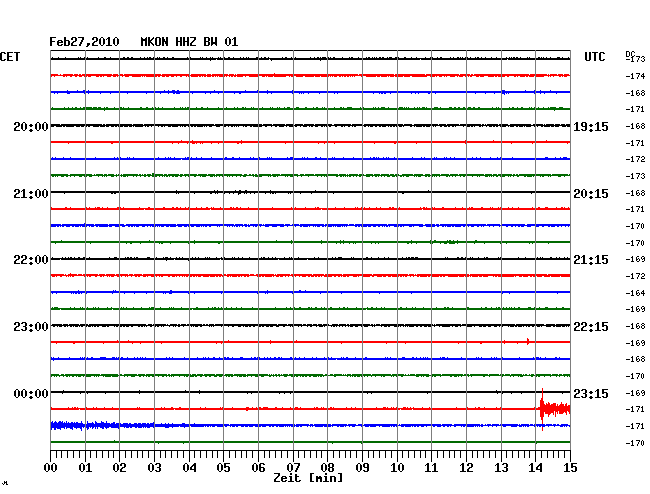Click minute tick label 09 on x-axis
Screen dimensions: 650x494
pyautogui.click(x=362, y=468)
